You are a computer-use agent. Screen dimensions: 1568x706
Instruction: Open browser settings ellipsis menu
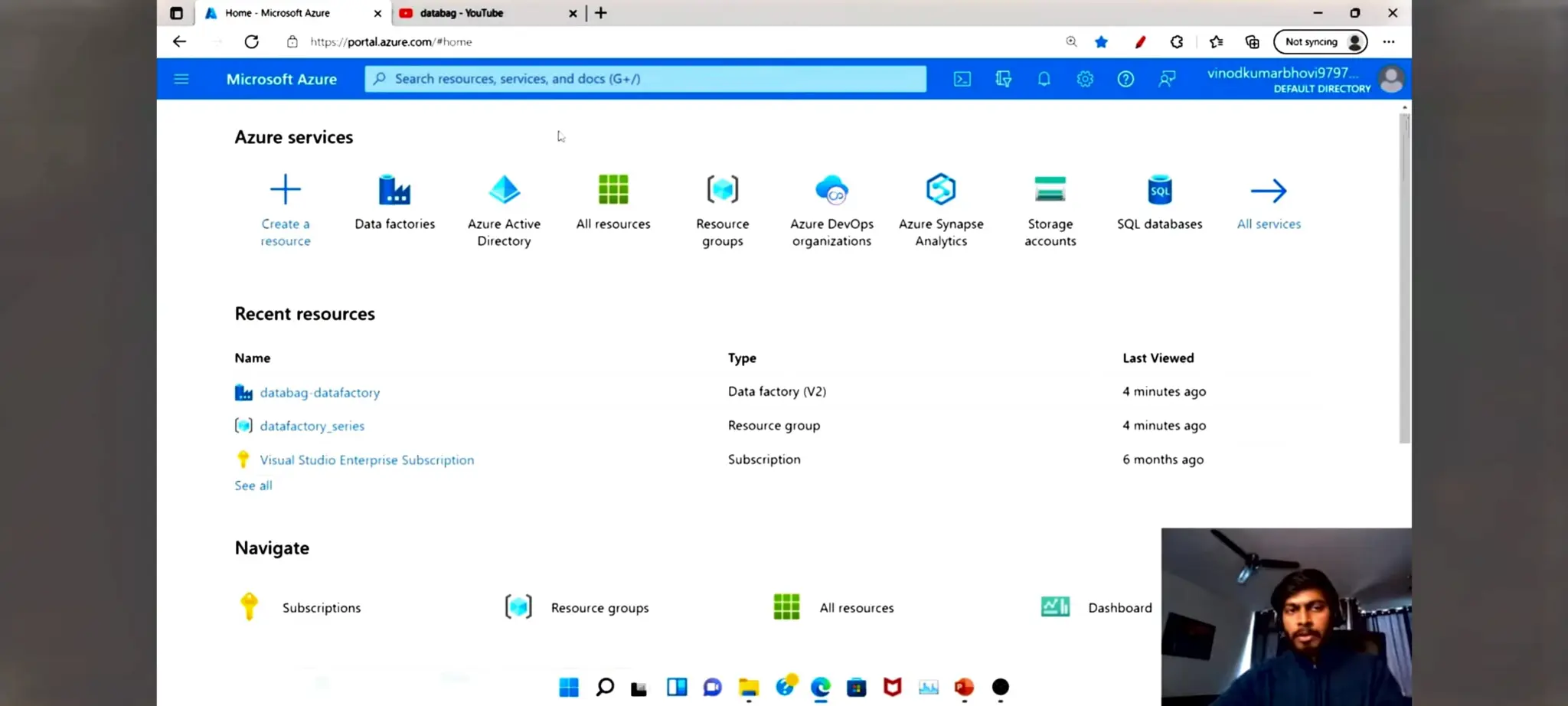pyautogui.click(x=1389, y=41)
